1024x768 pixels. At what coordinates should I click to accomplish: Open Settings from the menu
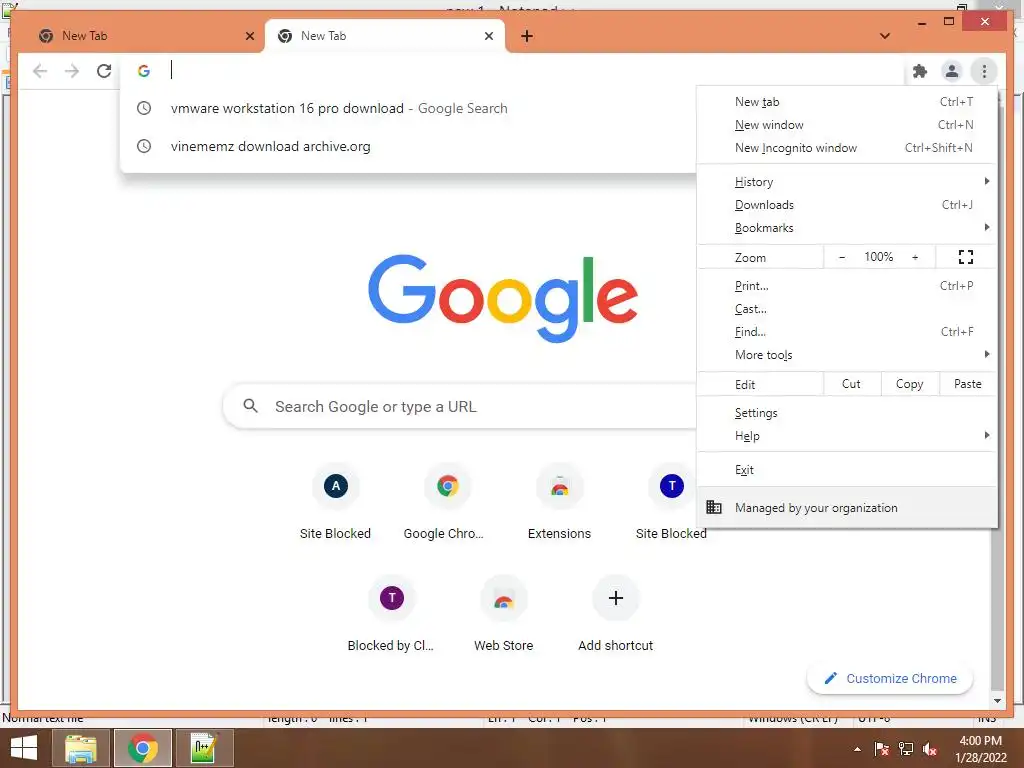point(847,413)
